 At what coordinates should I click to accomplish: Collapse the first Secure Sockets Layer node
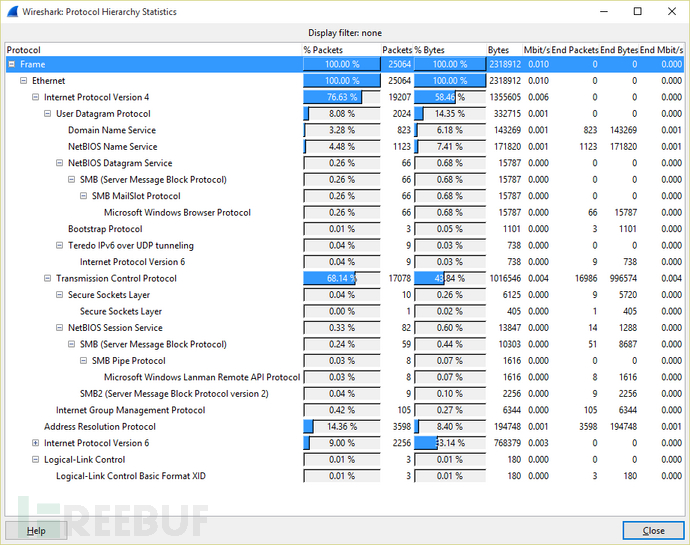pos(59,295)
